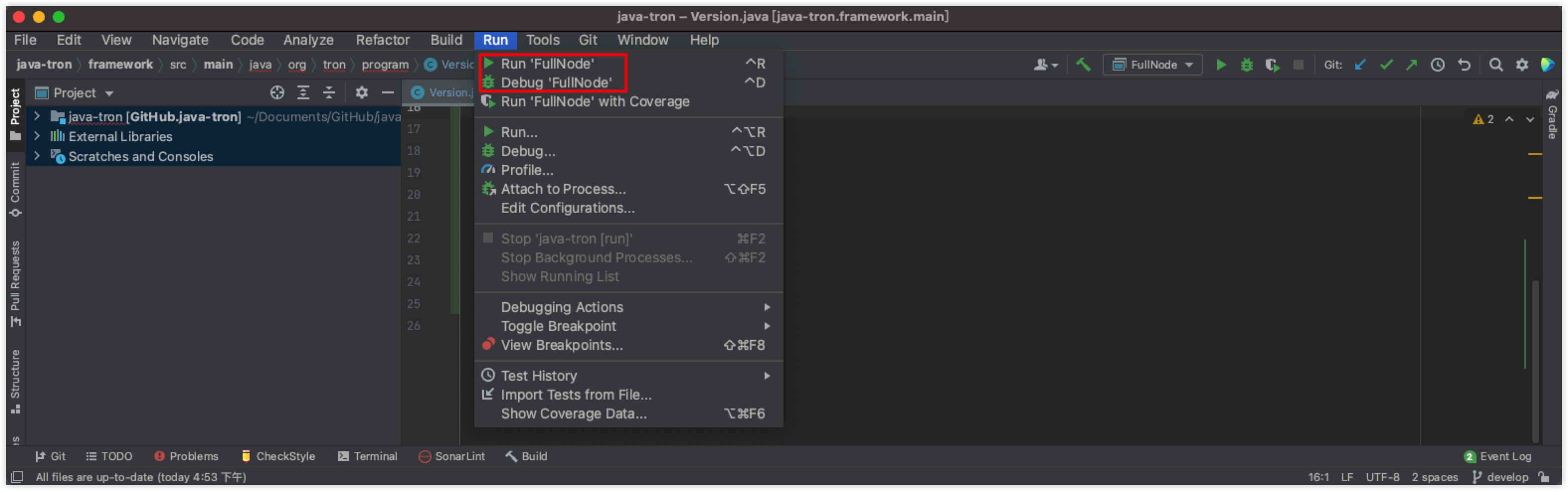This screenshot has width=1568, height=491.
Task: Select Attach to Process... entry
Action: pos(628,189)
